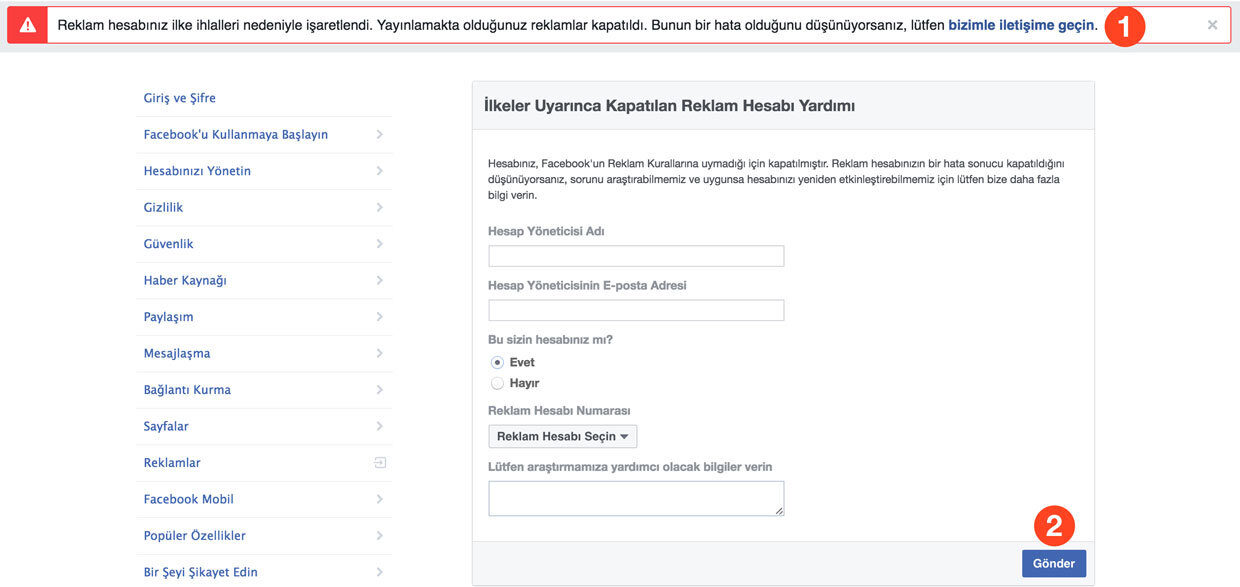Open the Reklam Hesabı Seçin dropdown
1240x587 pixels.
(x=562, y=436)
